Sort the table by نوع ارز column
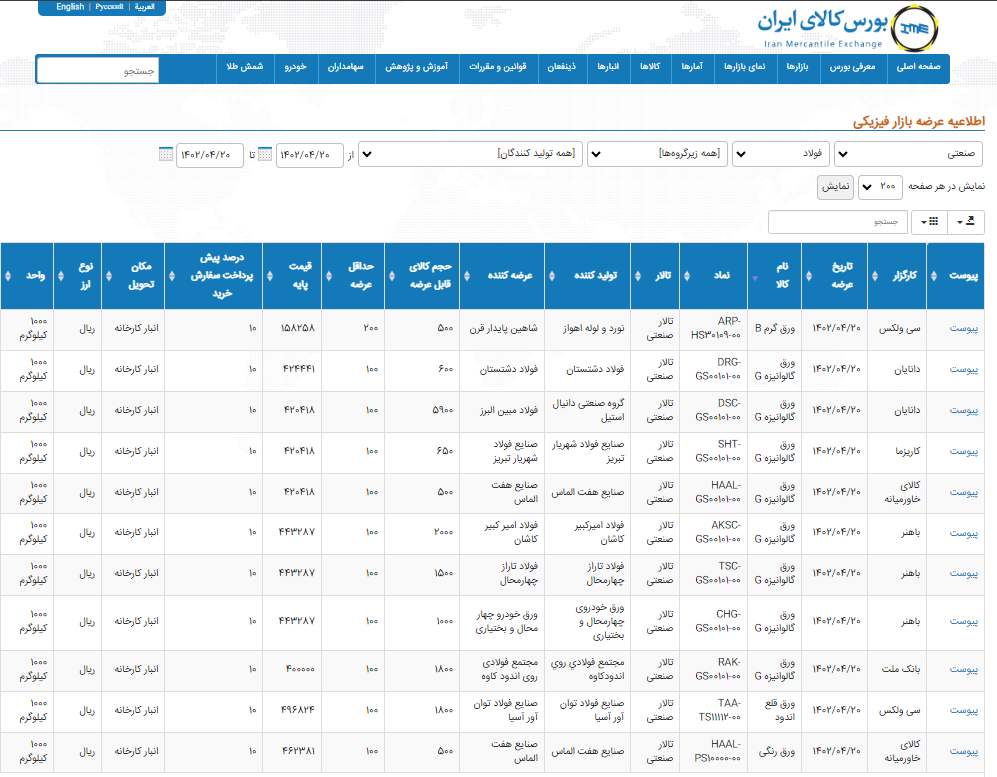 (78, 276)
